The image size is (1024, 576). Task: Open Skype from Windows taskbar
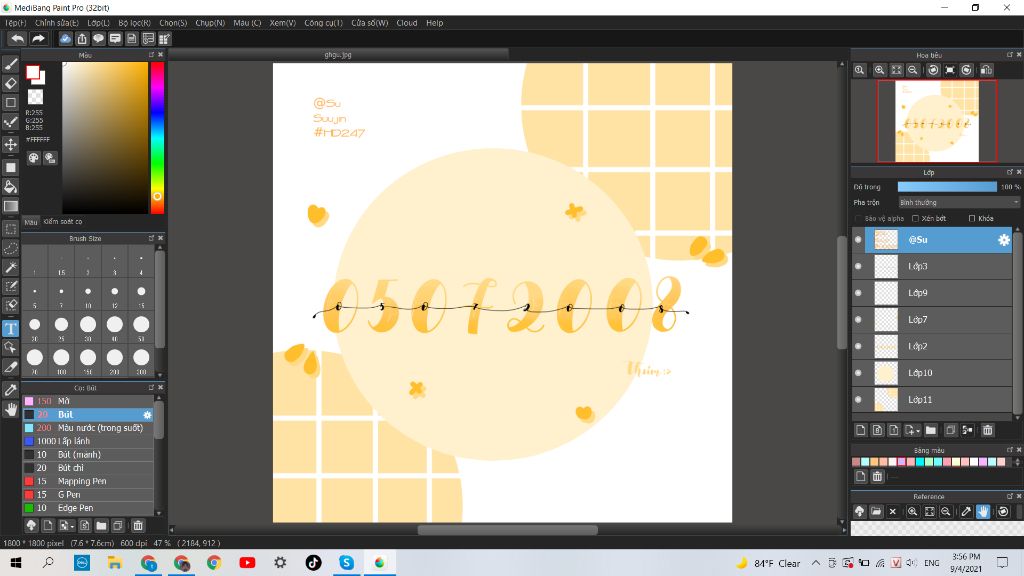click(x=346, y=562)
